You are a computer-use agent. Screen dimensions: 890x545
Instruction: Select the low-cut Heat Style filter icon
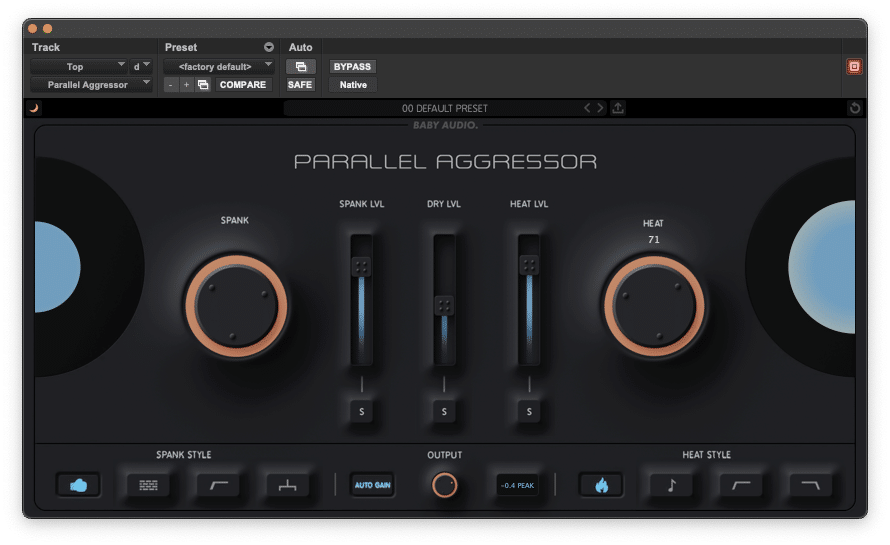741,485
